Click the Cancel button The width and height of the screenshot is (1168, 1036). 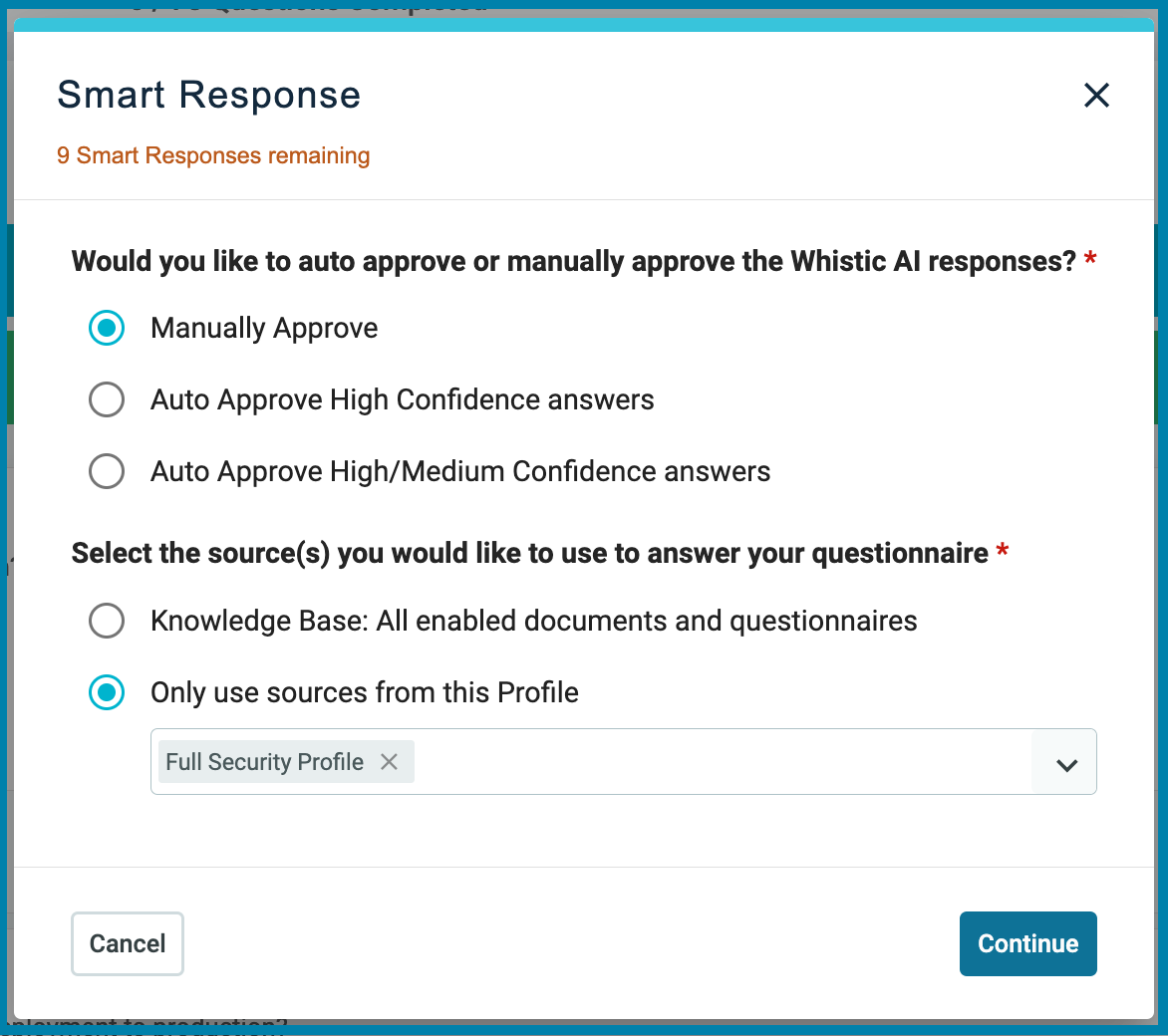click(x=127, y=943)
